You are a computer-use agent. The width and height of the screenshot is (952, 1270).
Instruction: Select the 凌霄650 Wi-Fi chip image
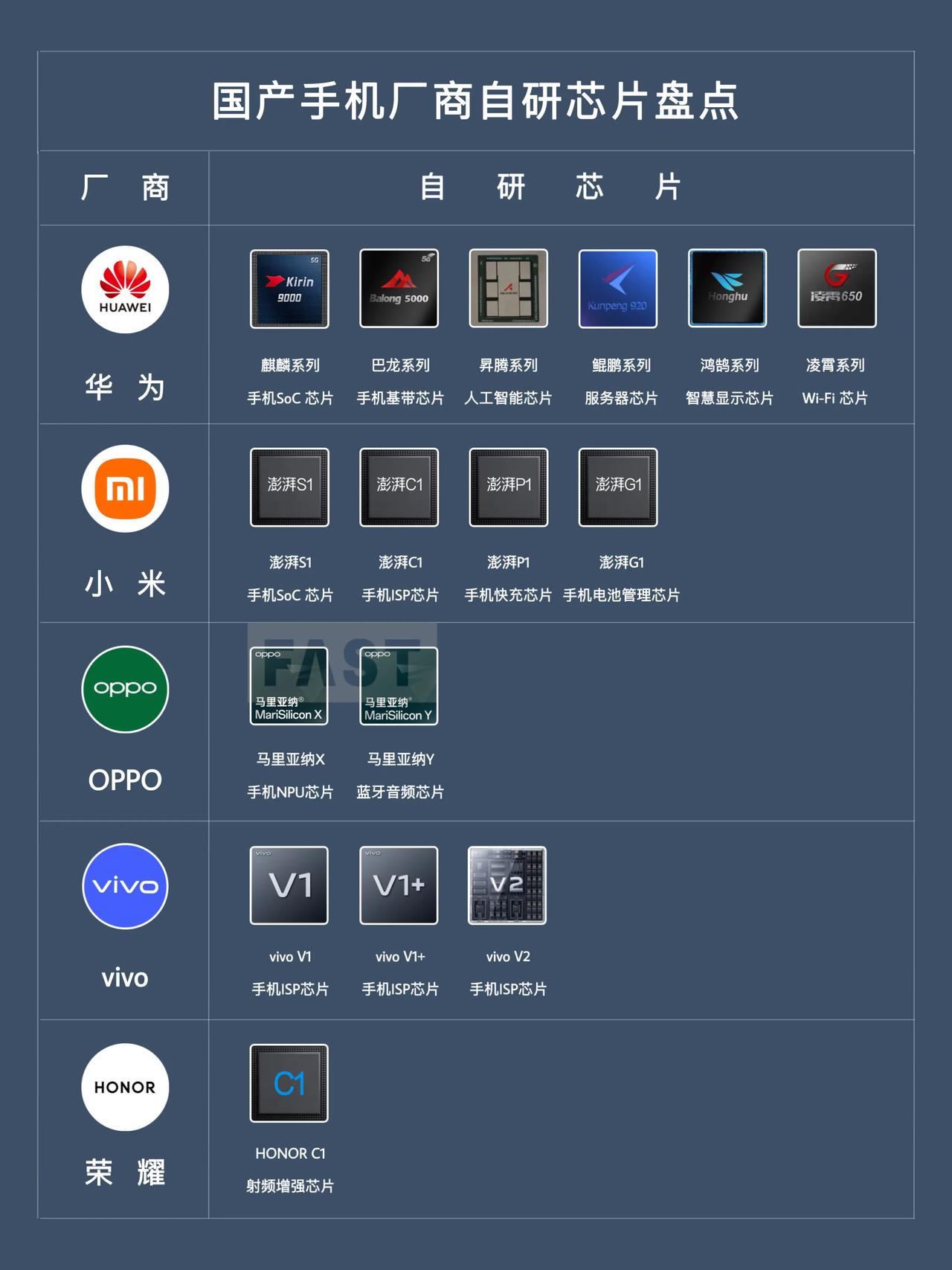(x=837, y=289)
